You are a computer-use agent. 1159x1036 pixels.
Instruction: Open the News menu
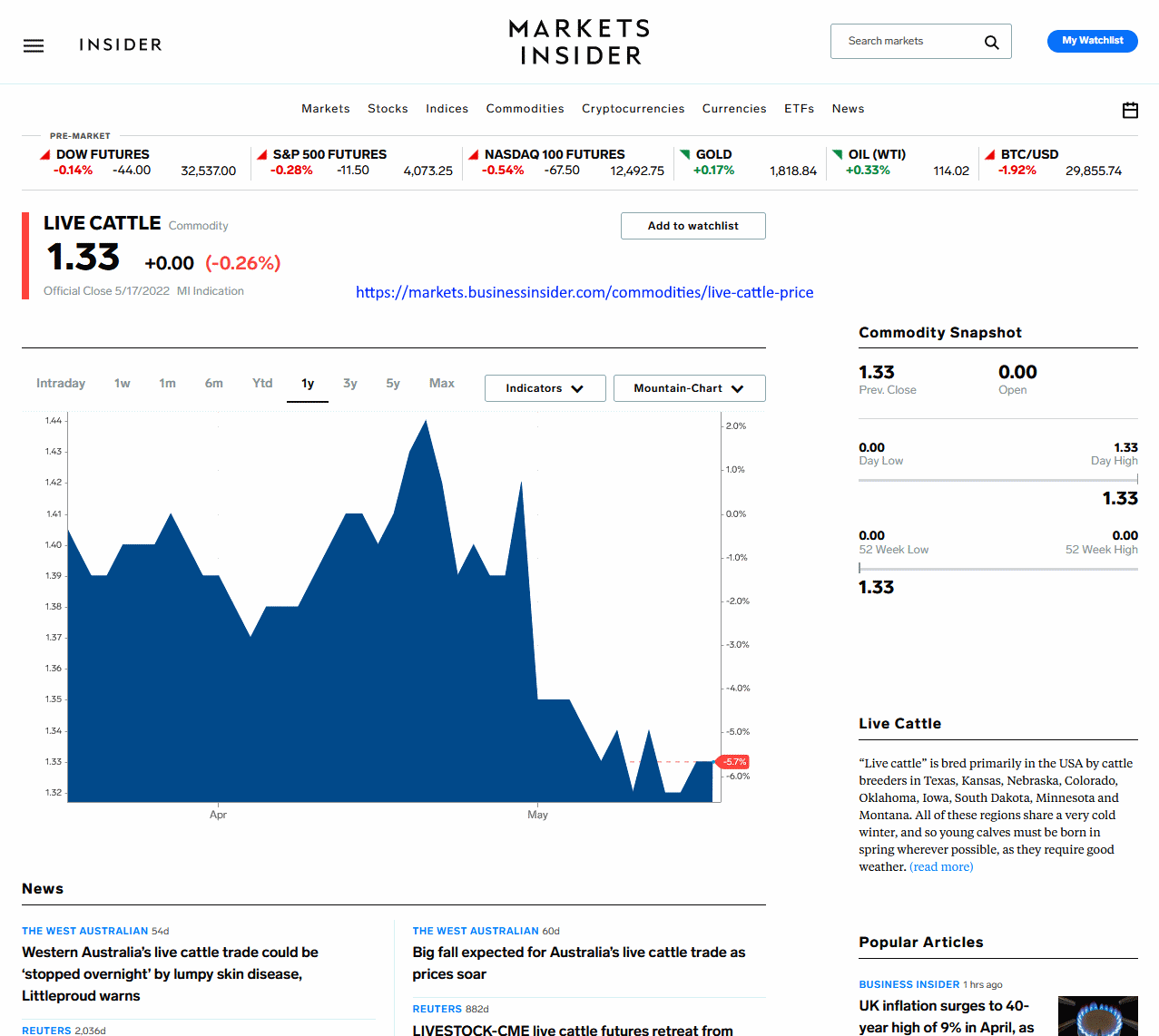pos(848,109)
